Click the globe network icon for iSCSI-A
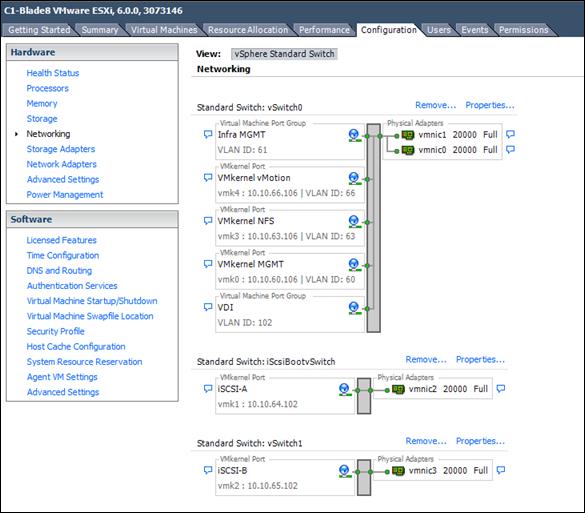This screenshot has width=585, height=513. coord(344,390)
